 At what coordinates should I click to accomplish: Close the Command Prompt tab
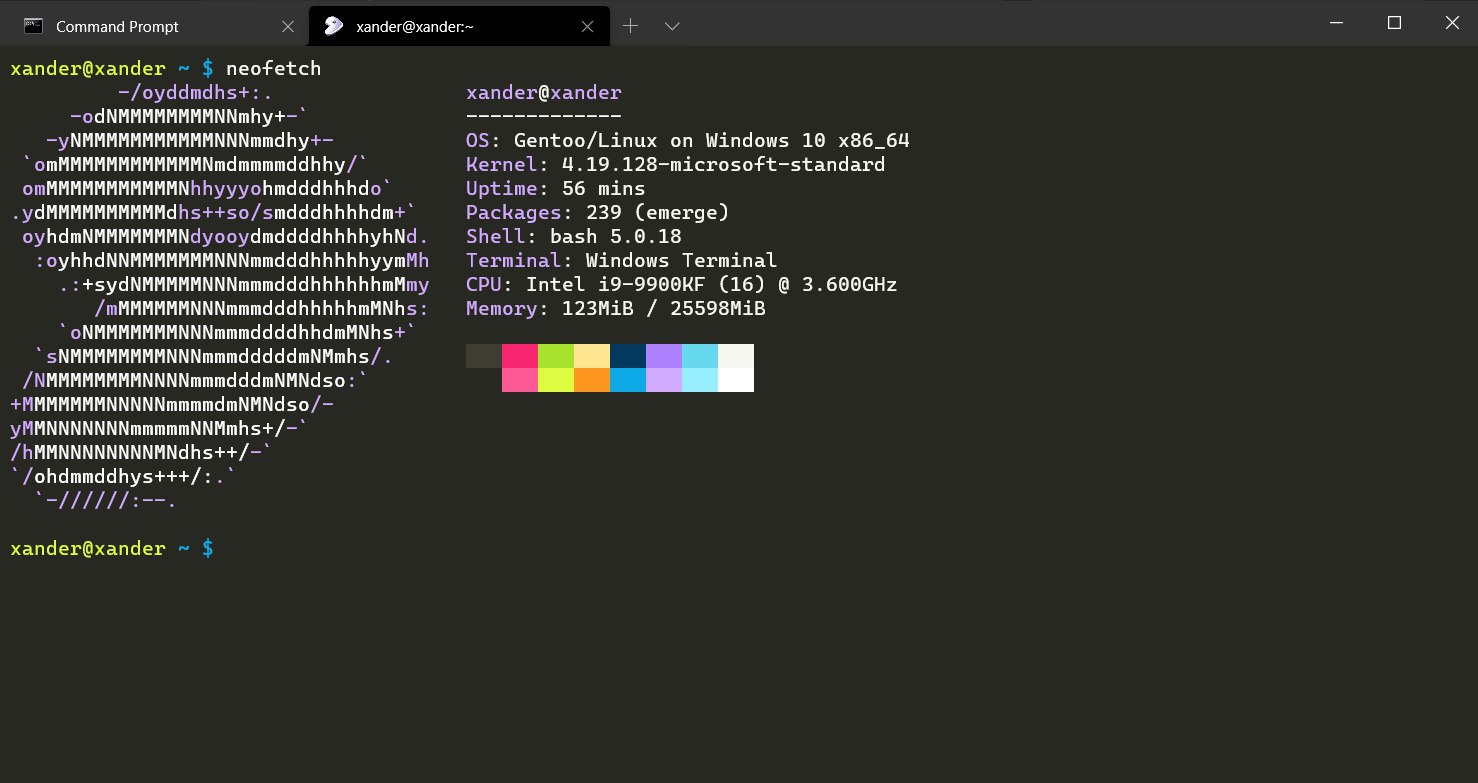(x=288, y=27)
